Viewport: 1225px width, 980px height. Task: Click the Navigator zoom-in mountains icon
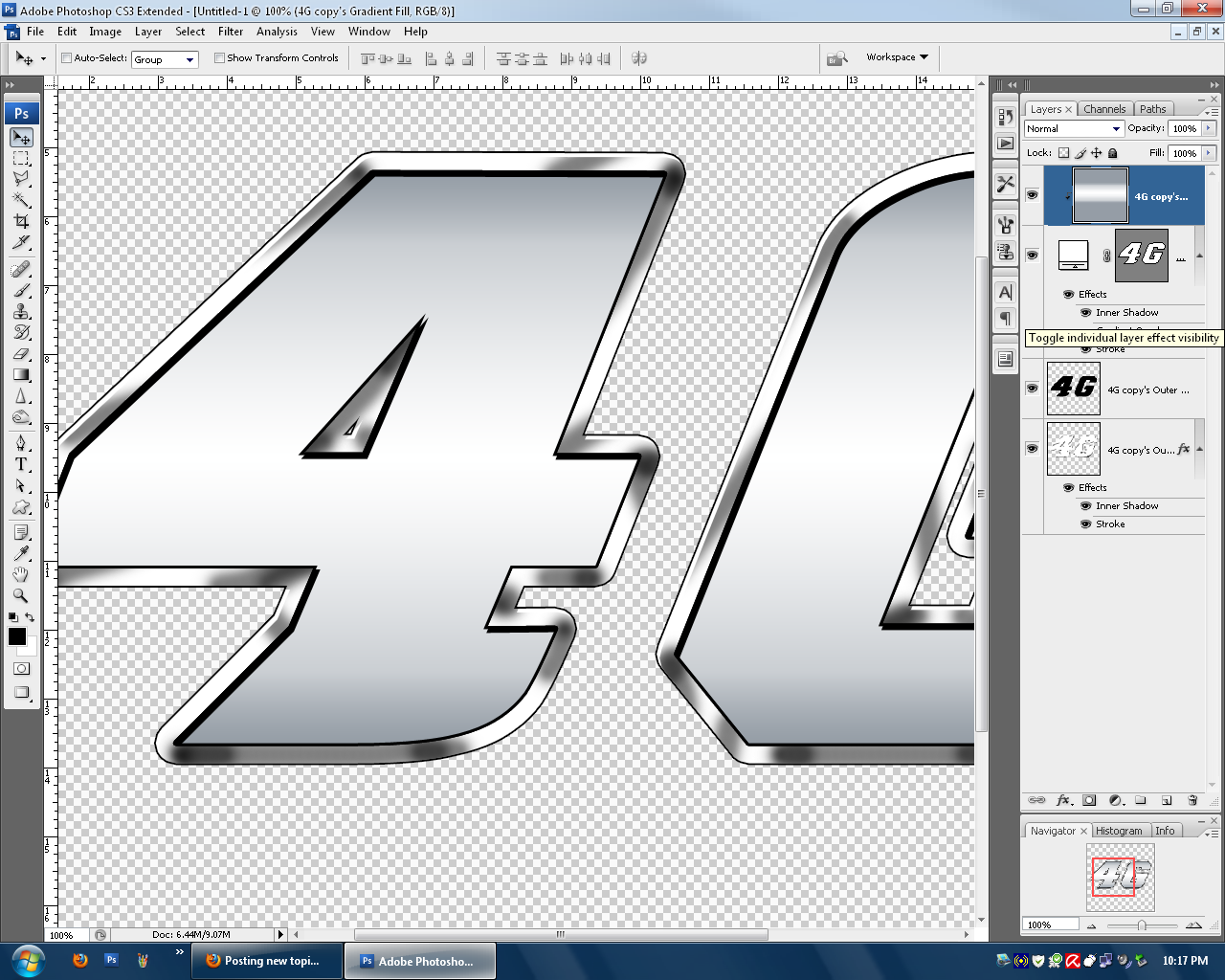[1193, 925]
